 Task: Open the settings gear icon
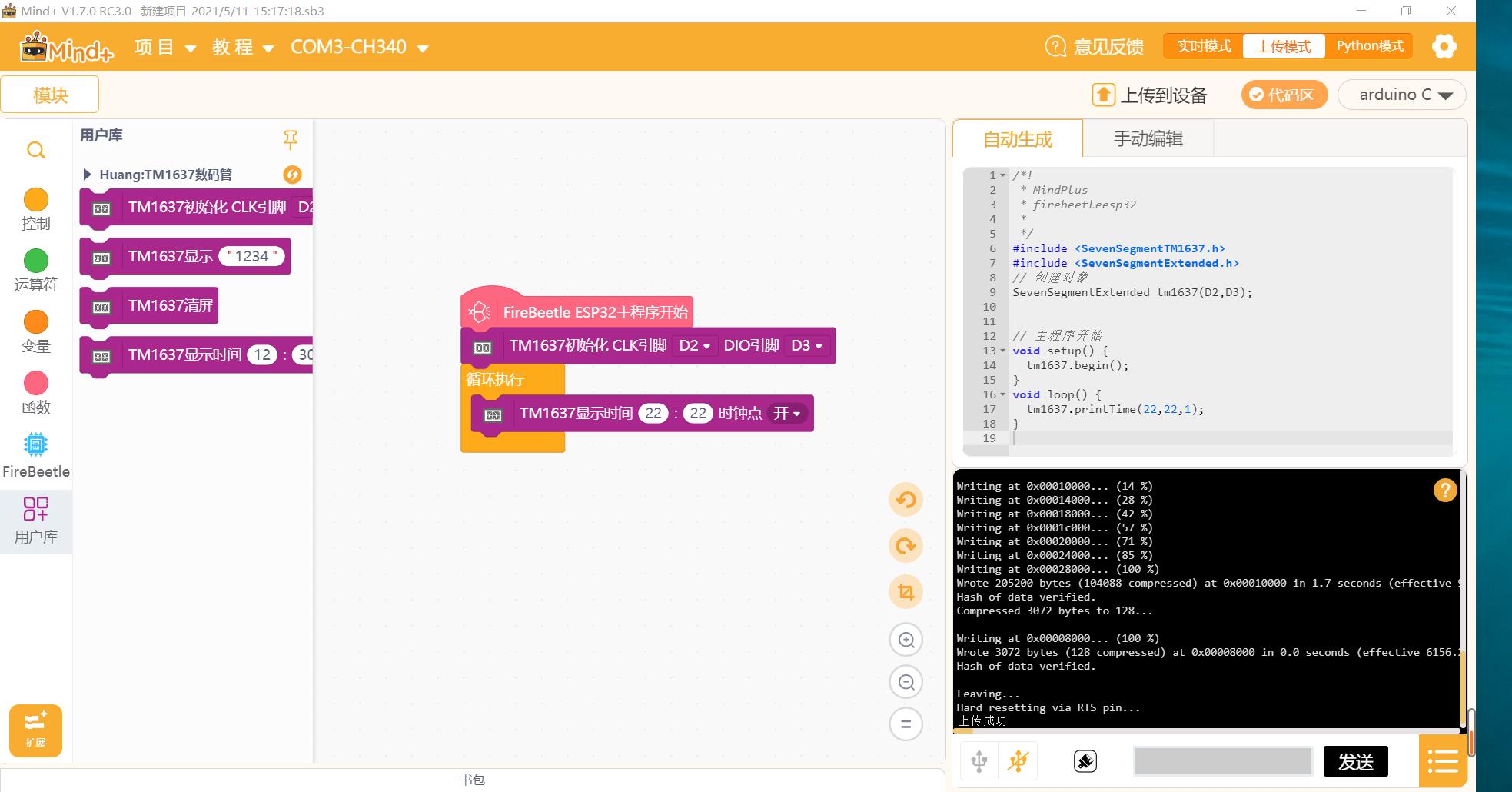(1444, 47)
